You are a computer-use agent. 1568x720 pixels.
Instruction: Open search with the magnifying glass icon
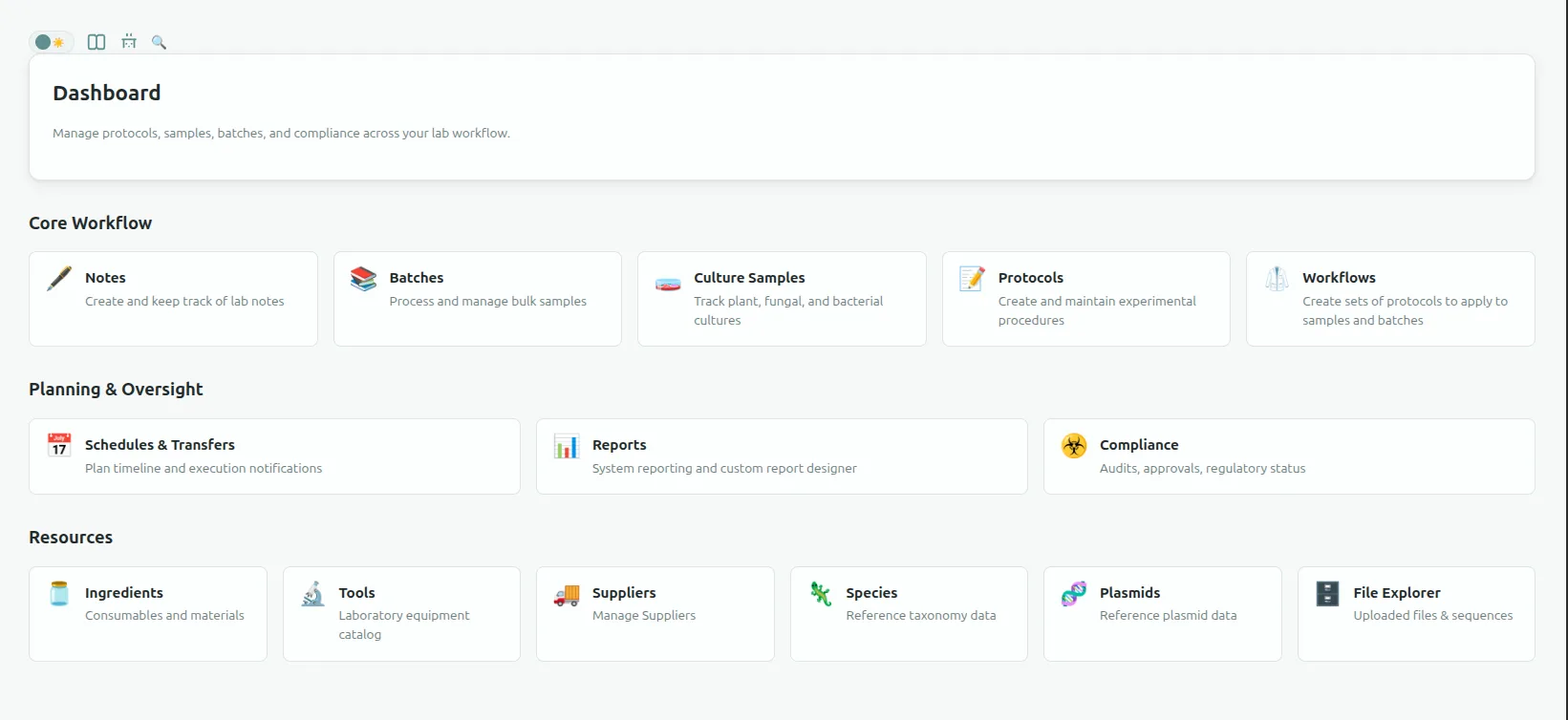coord(159,42)
